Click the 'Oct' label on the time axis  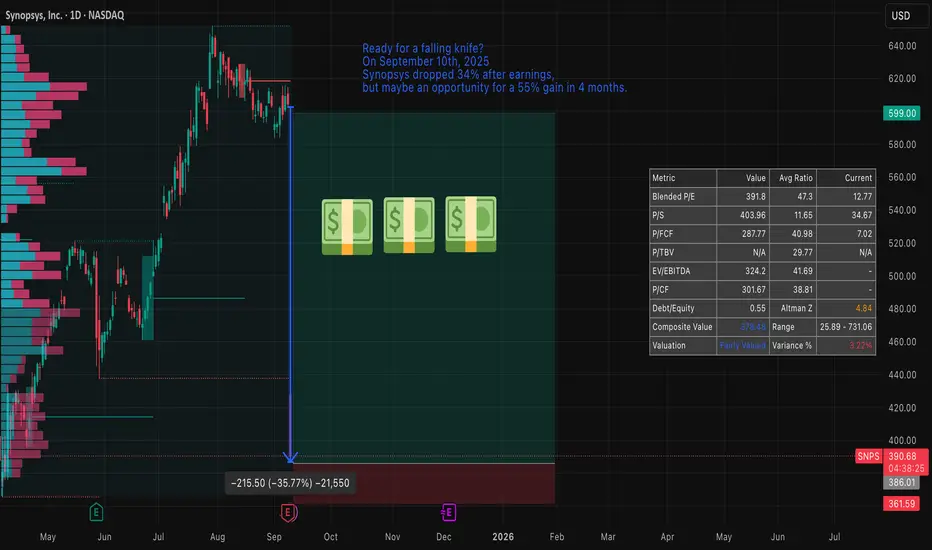click(x=330, y=536)
